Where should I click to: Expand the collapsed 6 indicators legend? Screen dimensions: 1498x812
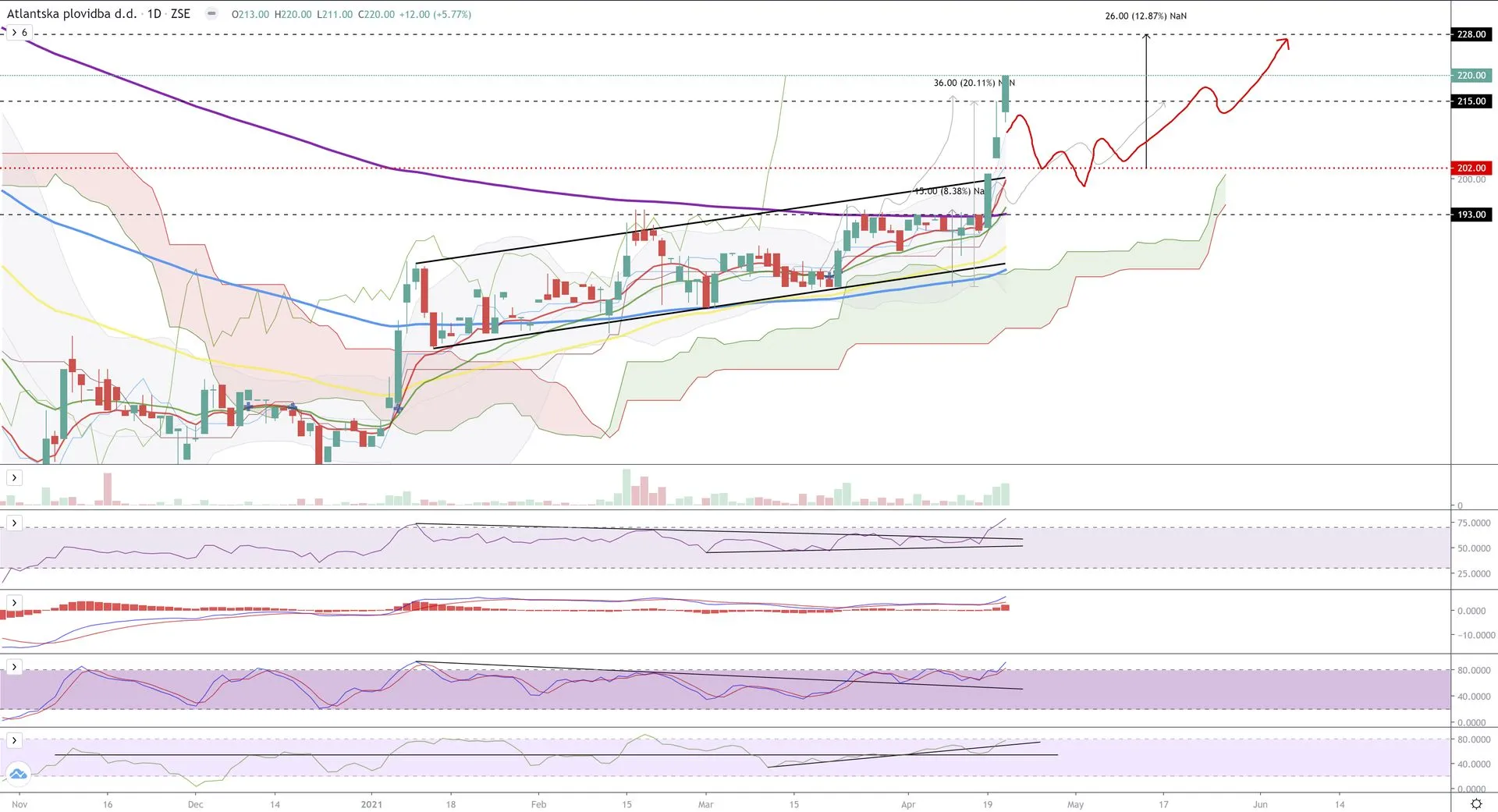pyautogui.click(x=20, y=32)
